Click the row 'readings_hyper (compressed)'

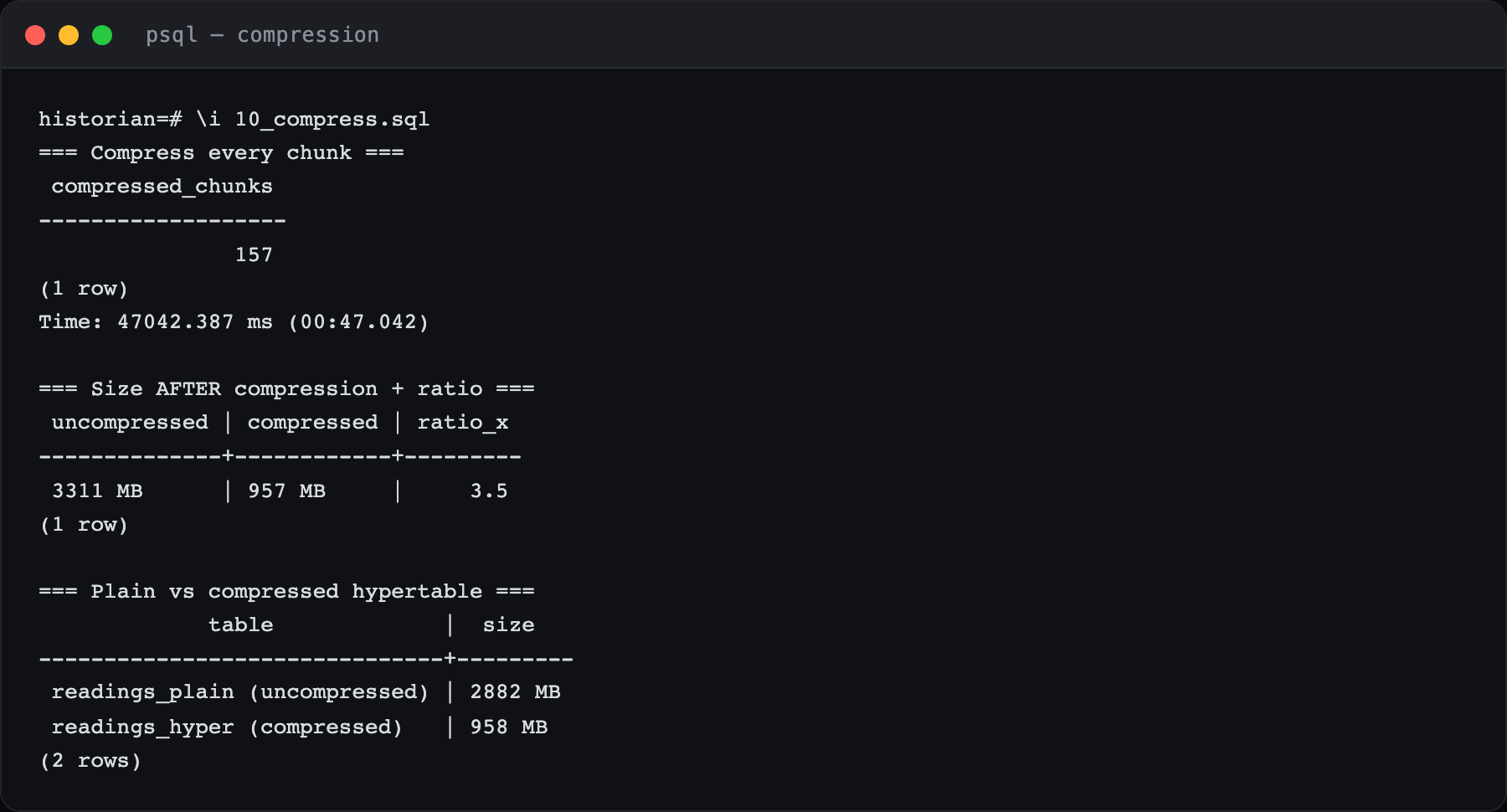pos(299,727)
